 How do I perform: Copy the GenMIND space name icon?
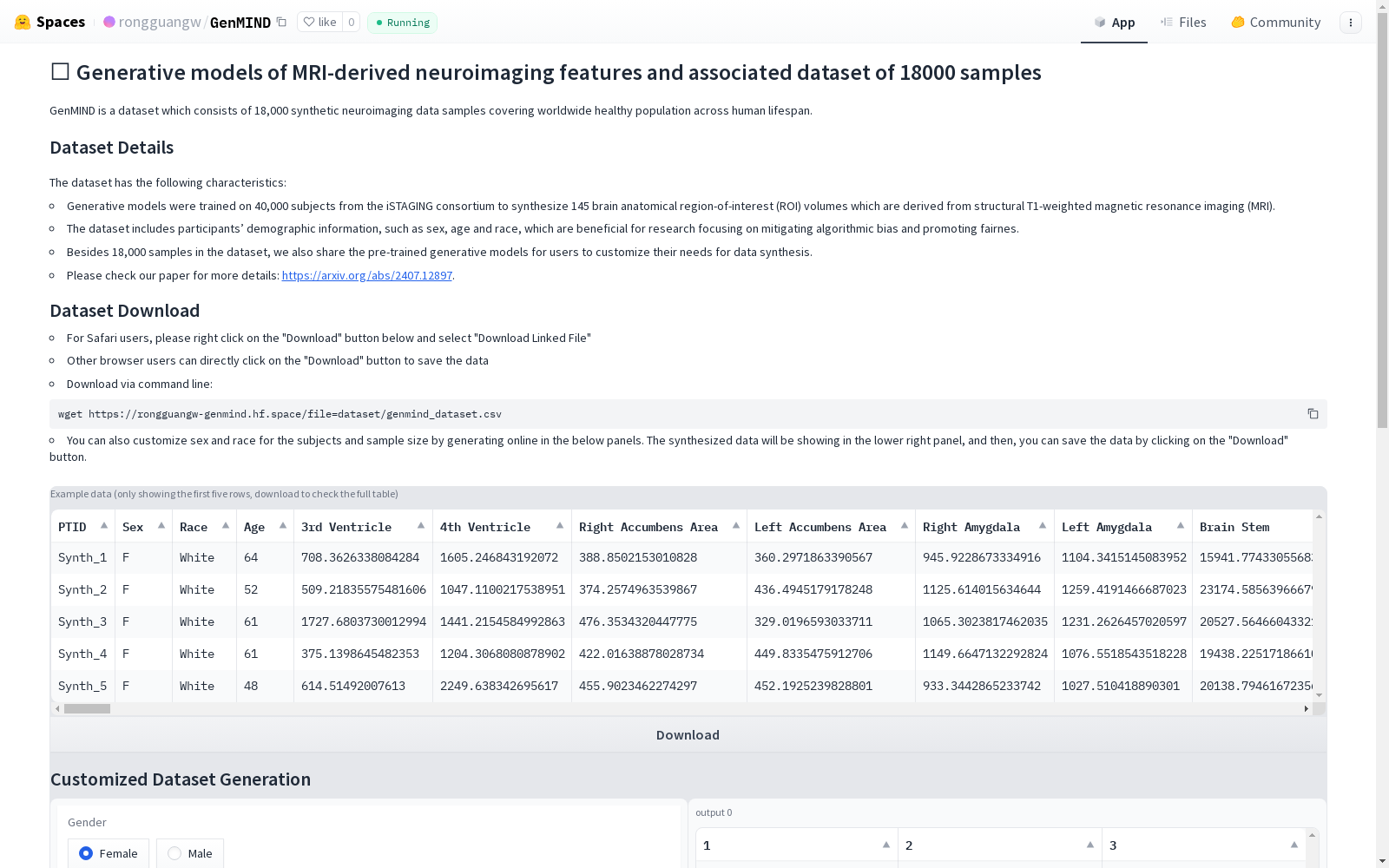click(281, 22)
